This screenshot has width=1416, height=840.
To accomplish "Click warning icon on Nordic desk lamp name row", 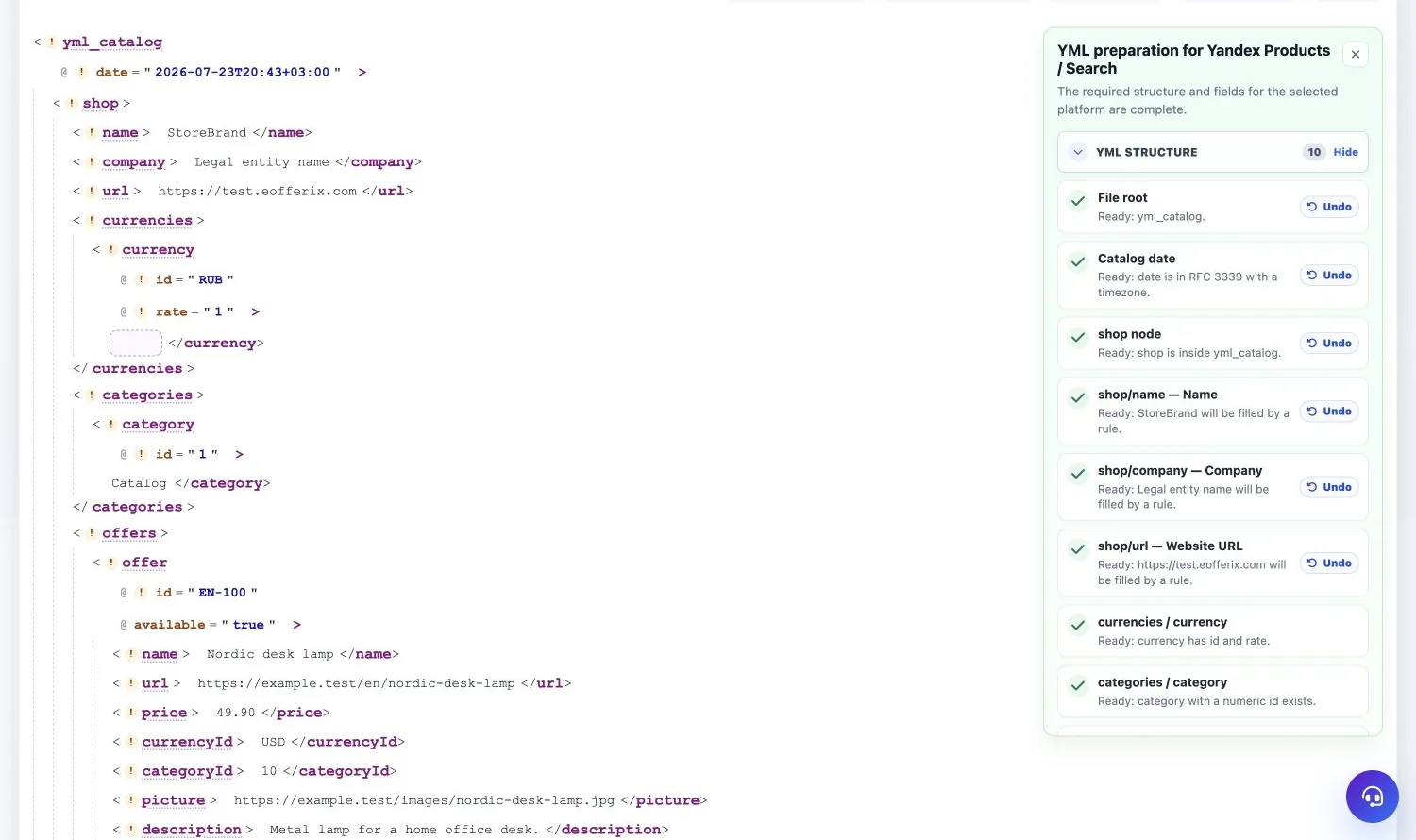I will (131, 653).
